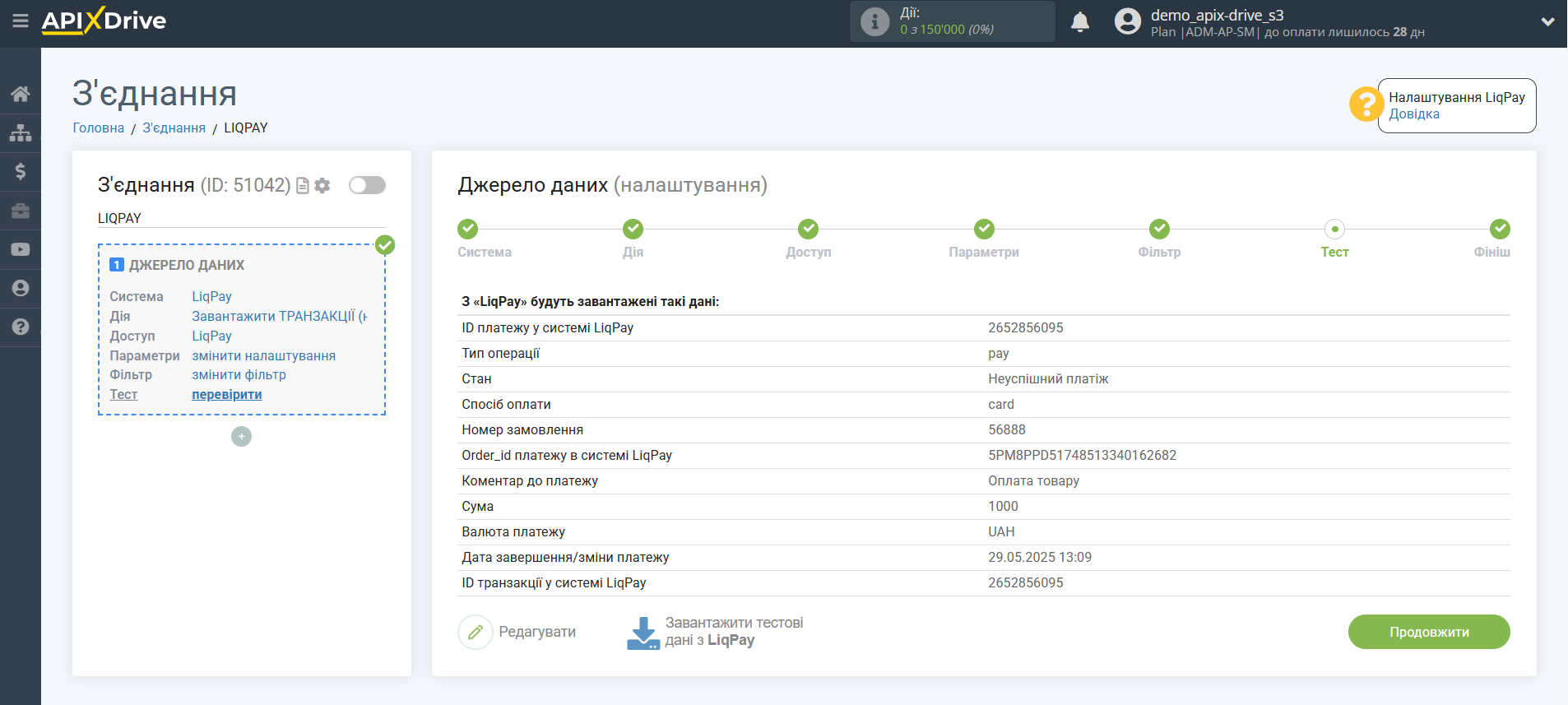Select order id 5PM8PPD51748513340162682

click(x=1083, y=455)
